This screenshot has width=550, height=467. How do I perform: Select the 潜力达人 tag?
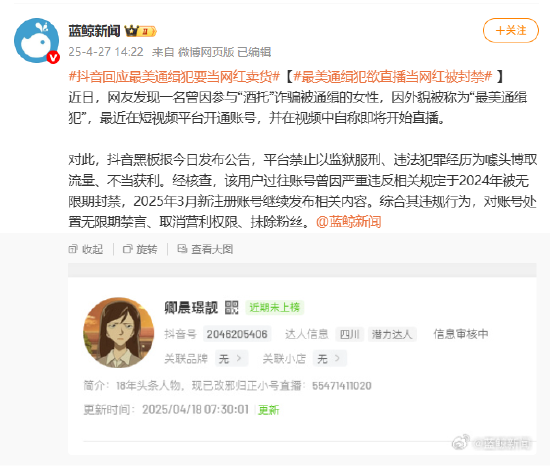[392, 334]
